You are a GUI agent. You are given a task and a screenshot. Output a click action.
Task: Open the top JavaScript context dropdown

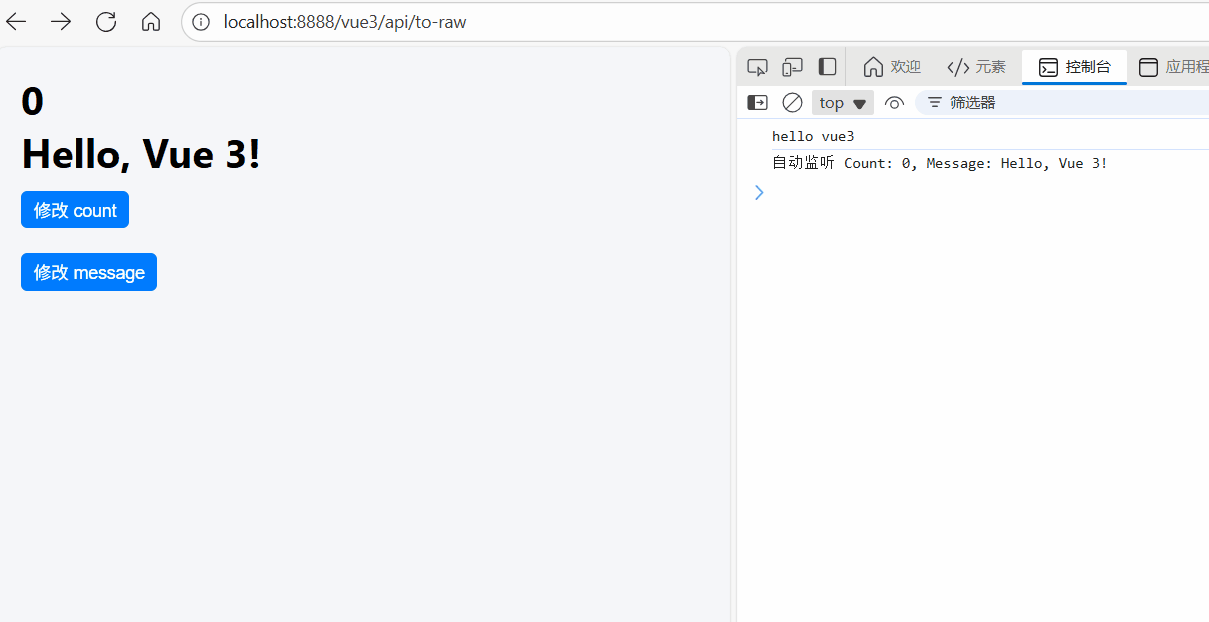tap(842, 103)
